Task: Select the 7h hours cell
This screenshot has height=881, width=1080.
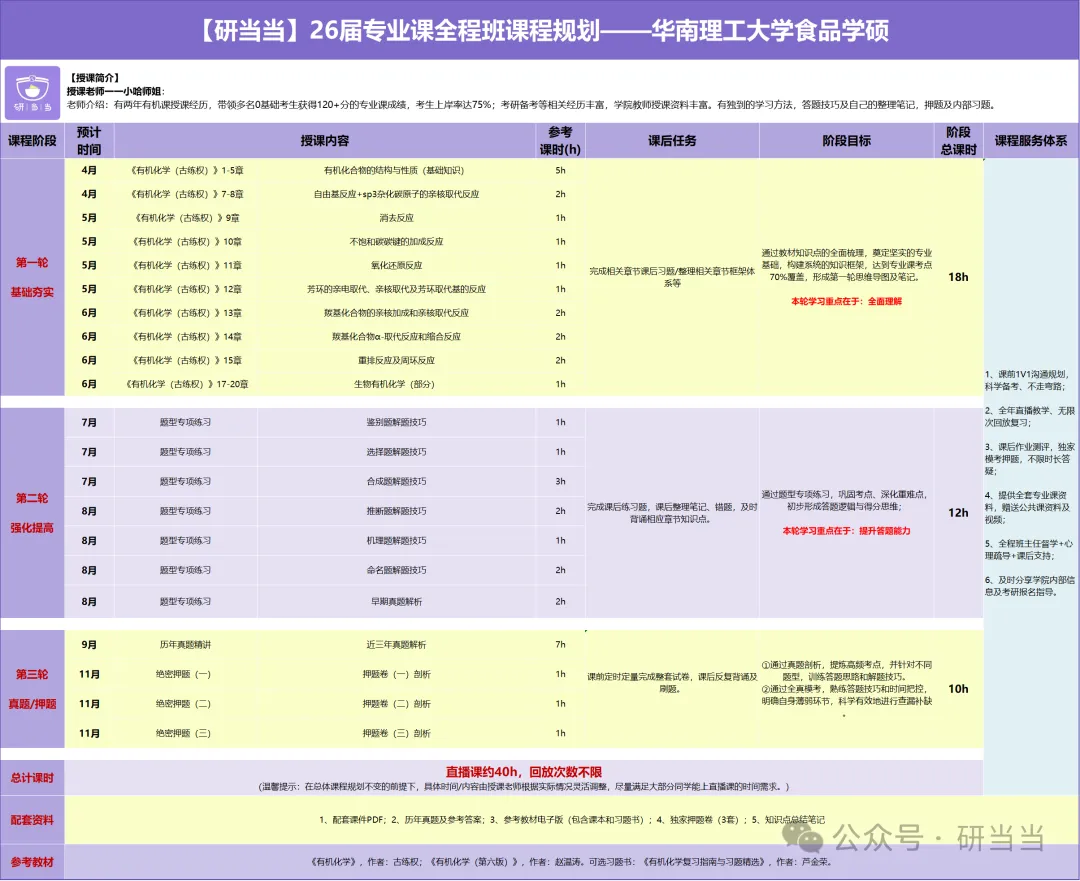Action: 561,645
